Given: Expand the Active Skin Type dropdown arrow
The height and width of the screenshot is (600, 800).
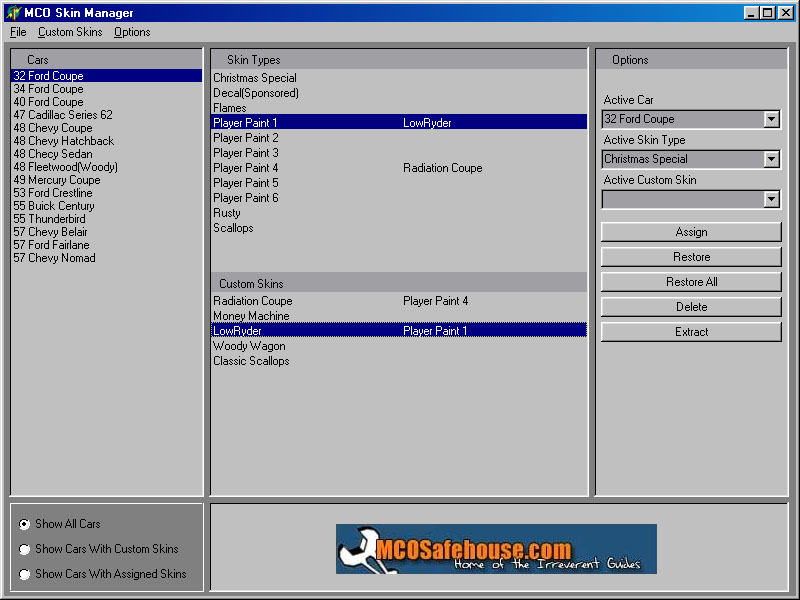Looking at the screenshot, I should 771,159.
